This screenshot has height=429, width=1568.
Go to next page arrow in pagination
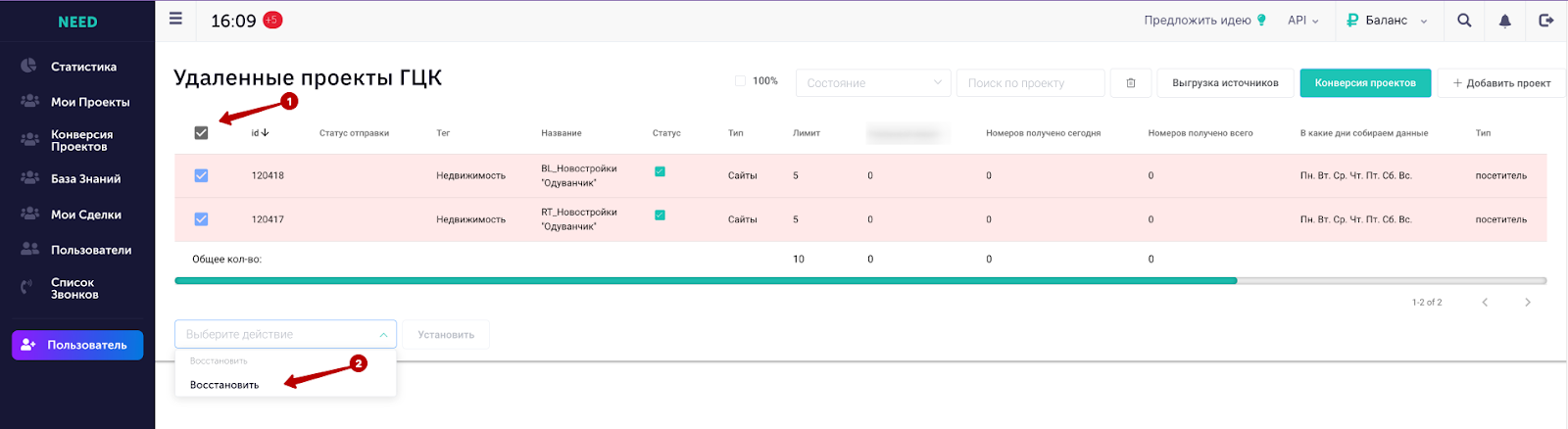(1527, 303)
